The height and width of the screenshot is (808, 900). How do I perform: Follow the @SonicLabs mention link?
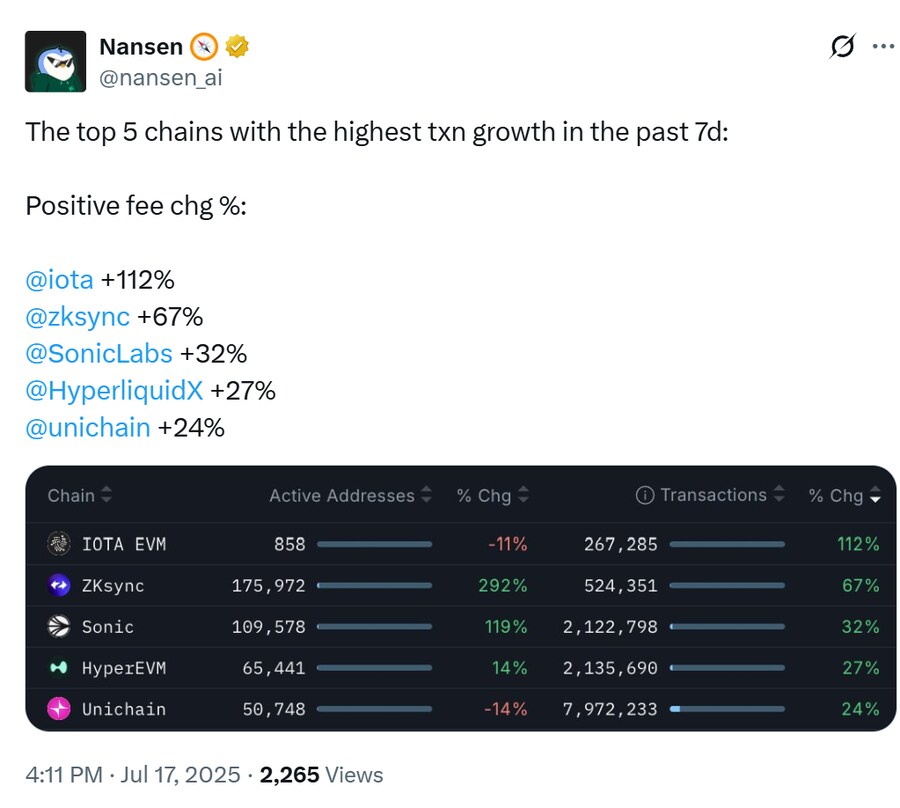click(x=99, y=353)
